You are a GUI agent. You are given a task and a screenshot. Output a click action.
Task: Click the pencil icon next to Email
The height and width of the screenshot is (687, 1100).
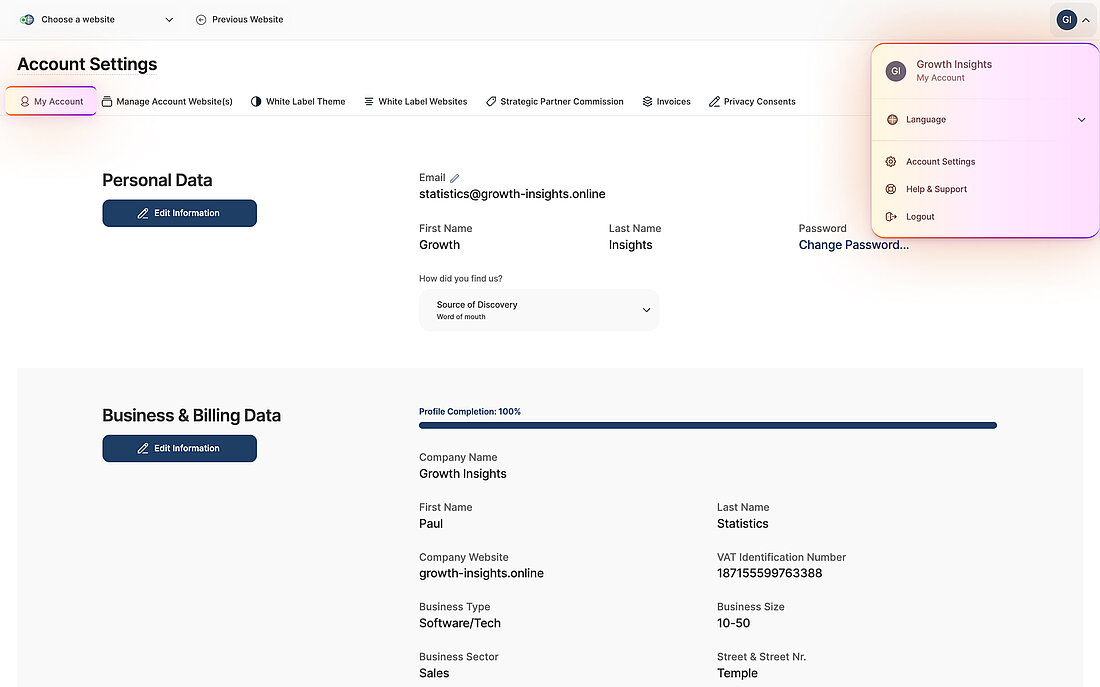[455, 177]
